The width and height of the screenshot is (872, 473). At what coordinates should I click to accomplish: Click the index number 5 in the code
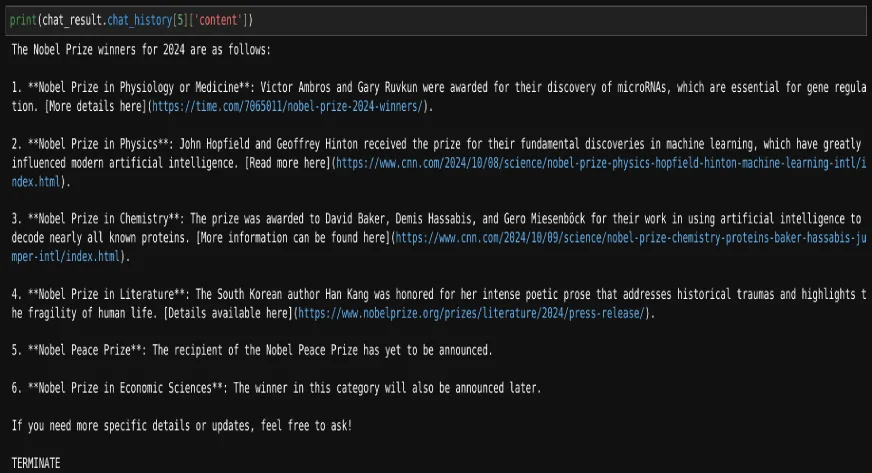(x=180, y=21)
